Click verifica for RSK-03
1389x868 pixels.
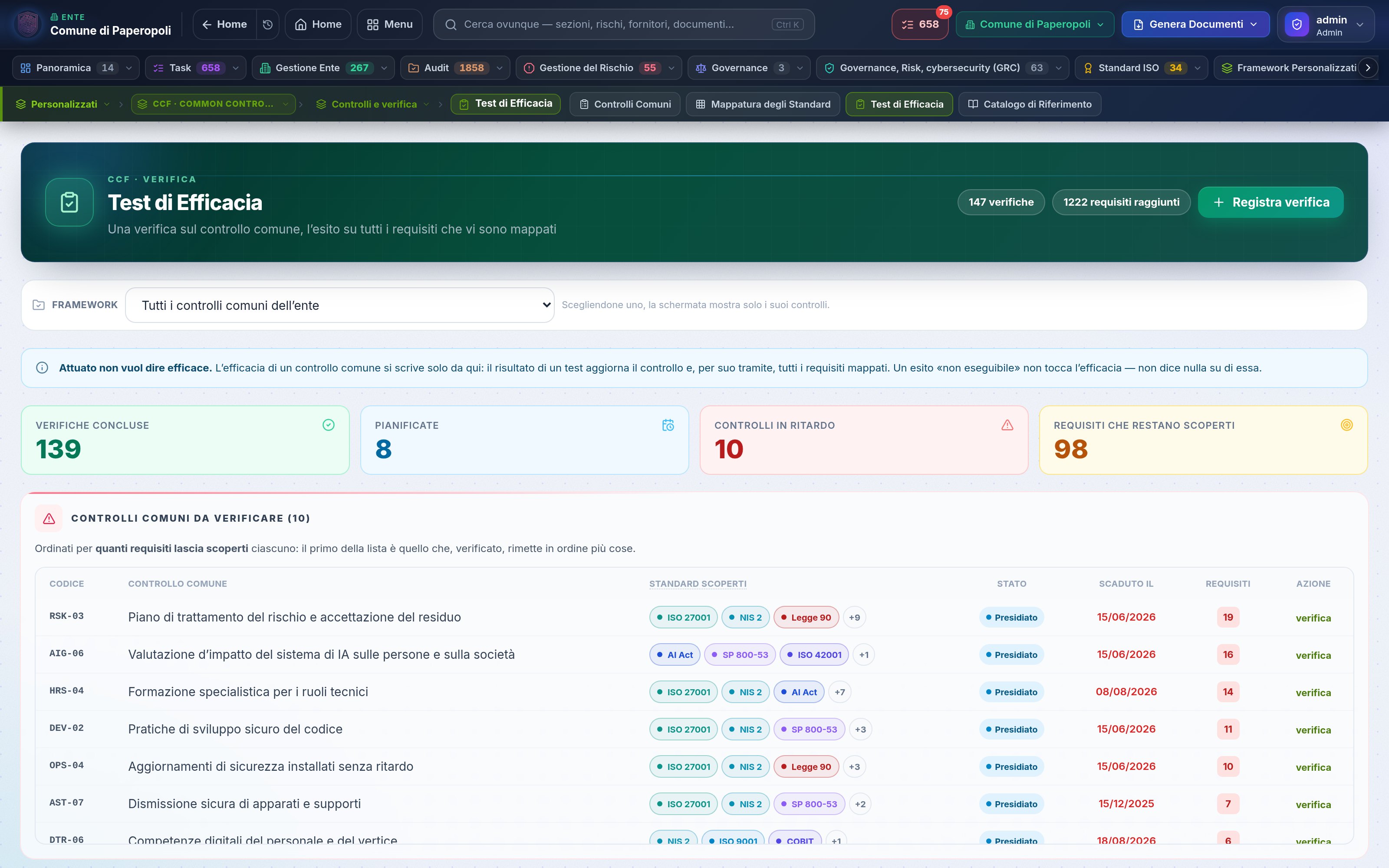click(1313, 618)
